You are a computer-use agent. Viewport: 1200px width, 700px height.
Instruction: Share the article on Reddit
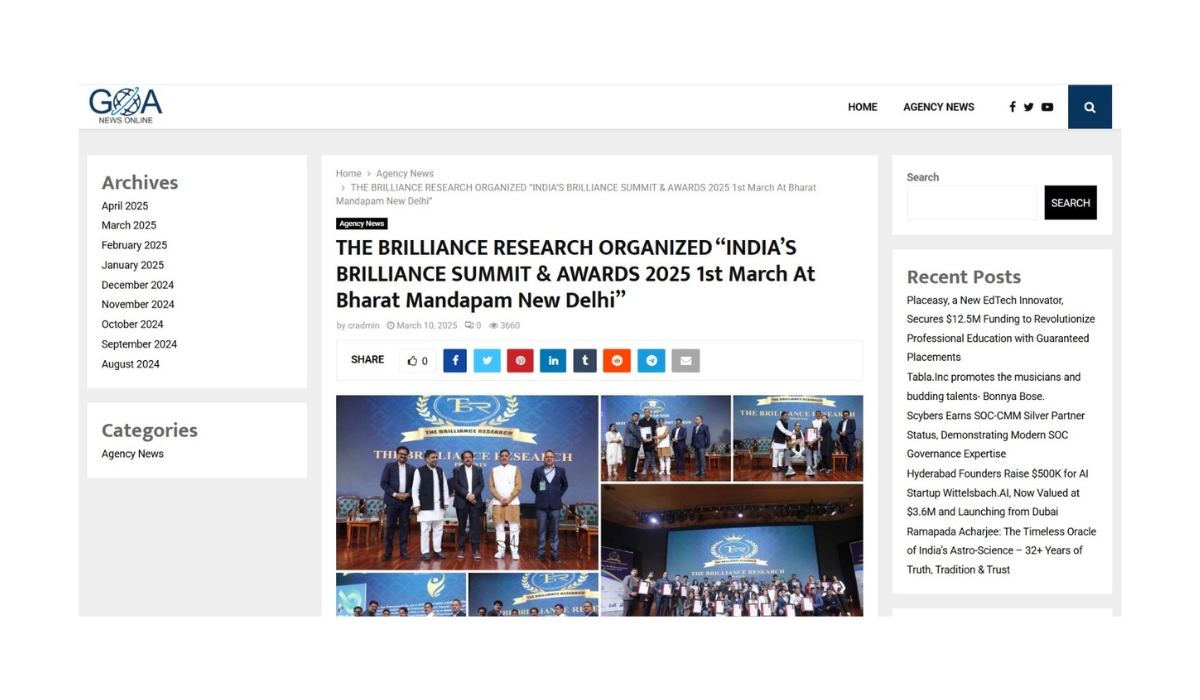pyautogui.click(x=617, y=361)
